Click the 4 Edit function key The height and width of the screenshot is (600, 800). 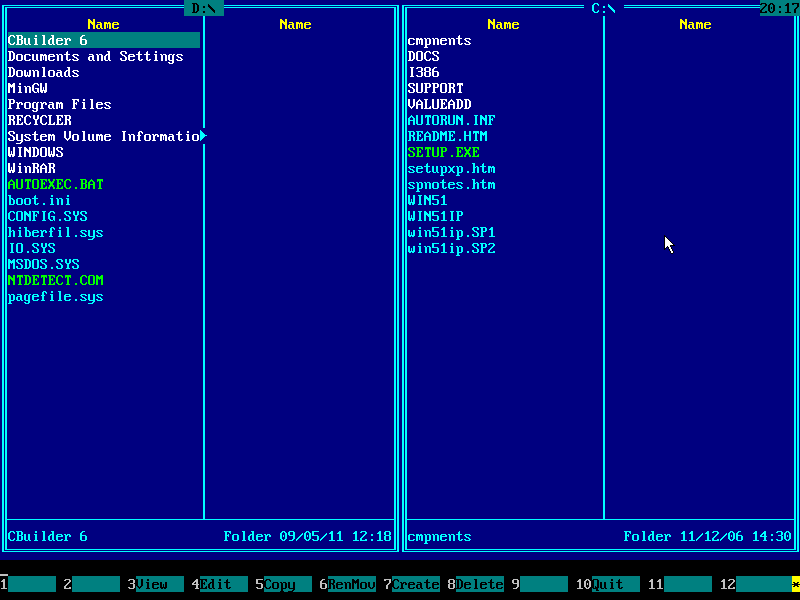click(x=219, y=584)
